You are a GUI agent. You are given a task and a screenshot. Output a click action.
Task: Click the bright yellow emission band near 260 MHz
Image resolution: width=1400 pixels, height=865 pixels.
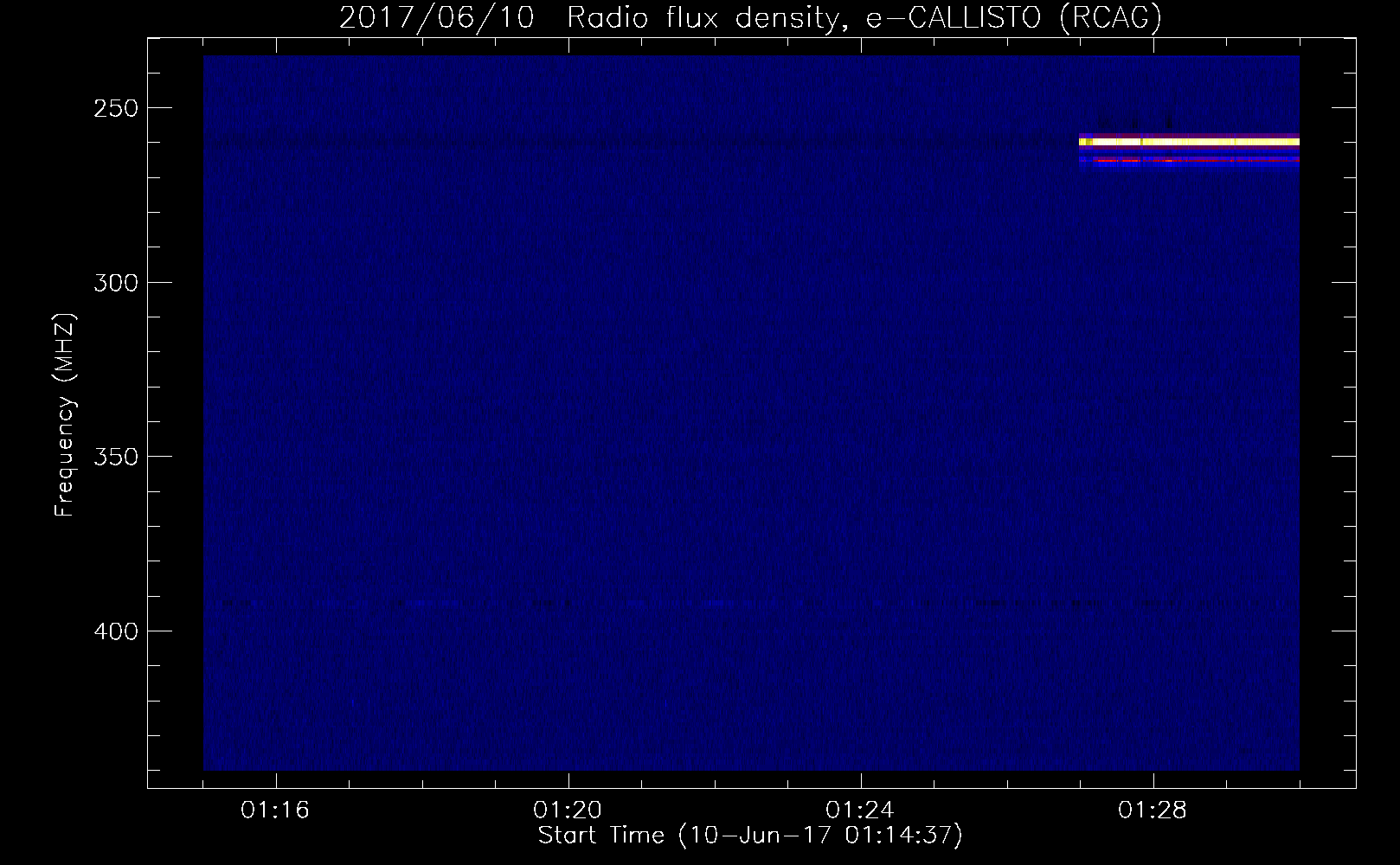(1190, 142)
